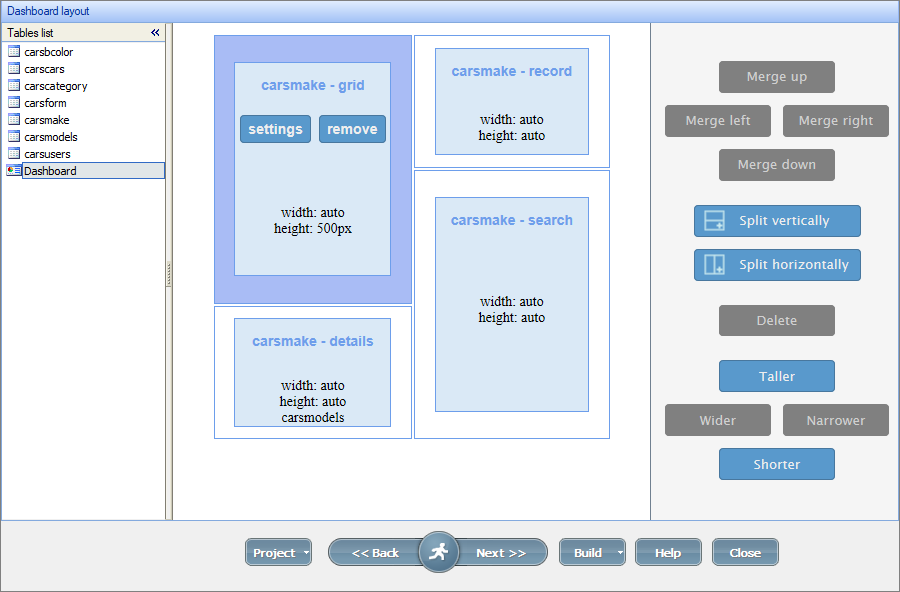Remove the carsmake grid from the layout
Image resolution: width=900 pixels, height=592 pixels.
coord(352,128)
